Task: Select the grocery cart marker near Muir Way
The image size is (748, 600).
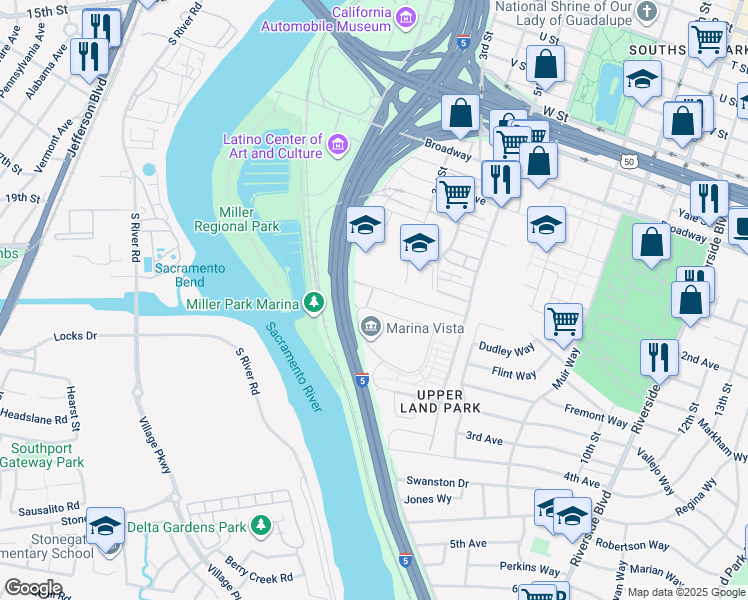Action: click(563, 324)
